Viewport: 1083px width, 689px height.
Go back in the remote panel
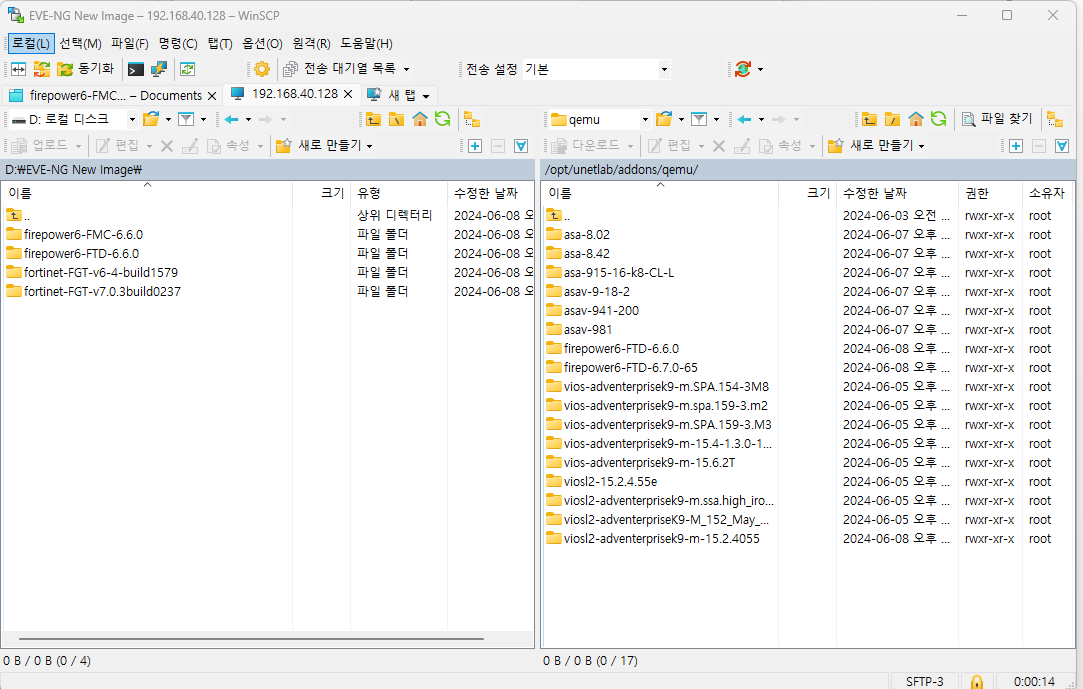(x=744, y=119)
